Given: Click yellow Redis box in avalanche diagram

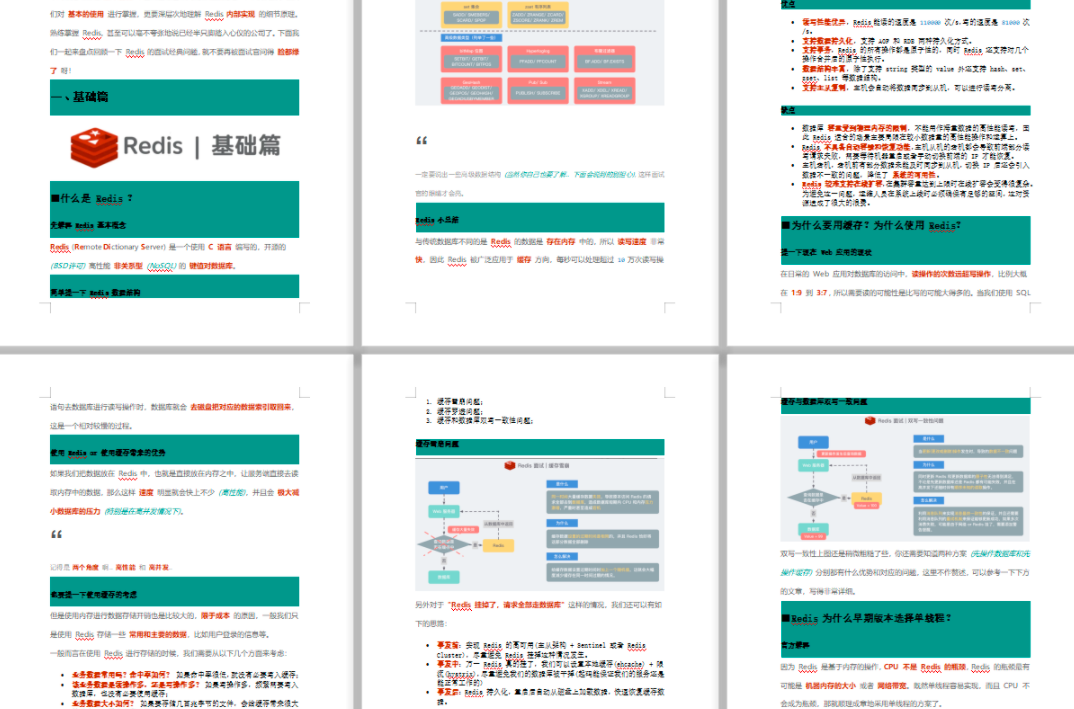Looking at the screenshot, I should pyautogui.click(x=498, y=545).
